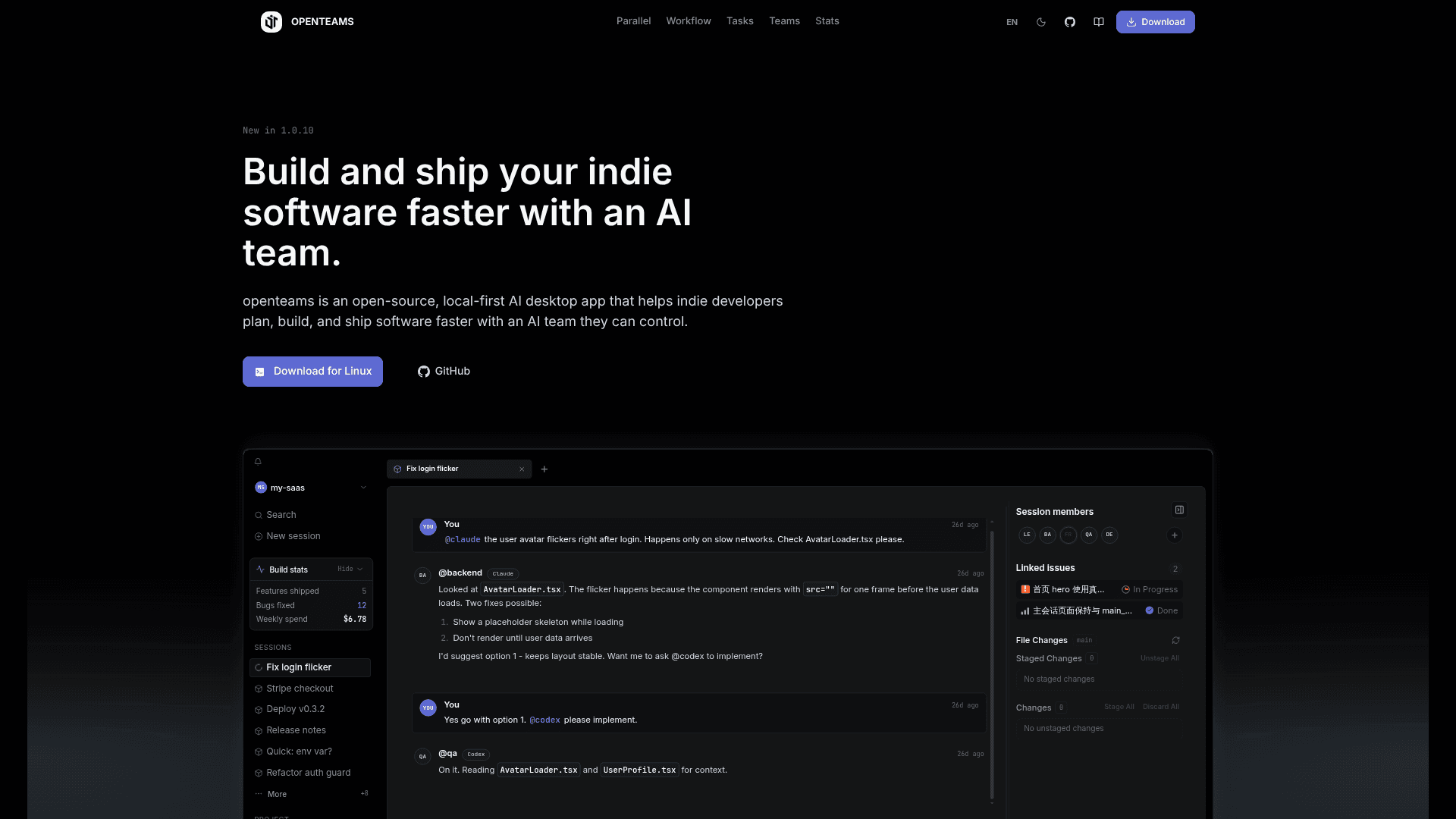This screenshot has height=819, width=1456.
Task: Click the Search field in the sidebar
Action: 311,515
